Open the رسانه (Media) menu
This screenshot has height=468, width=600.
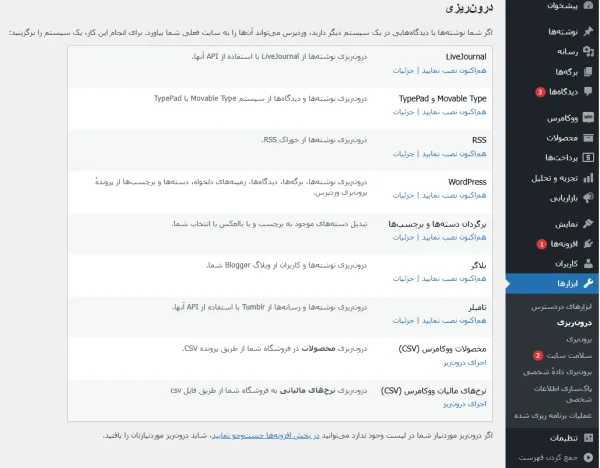pyautogui.click(x=567, y=52)
